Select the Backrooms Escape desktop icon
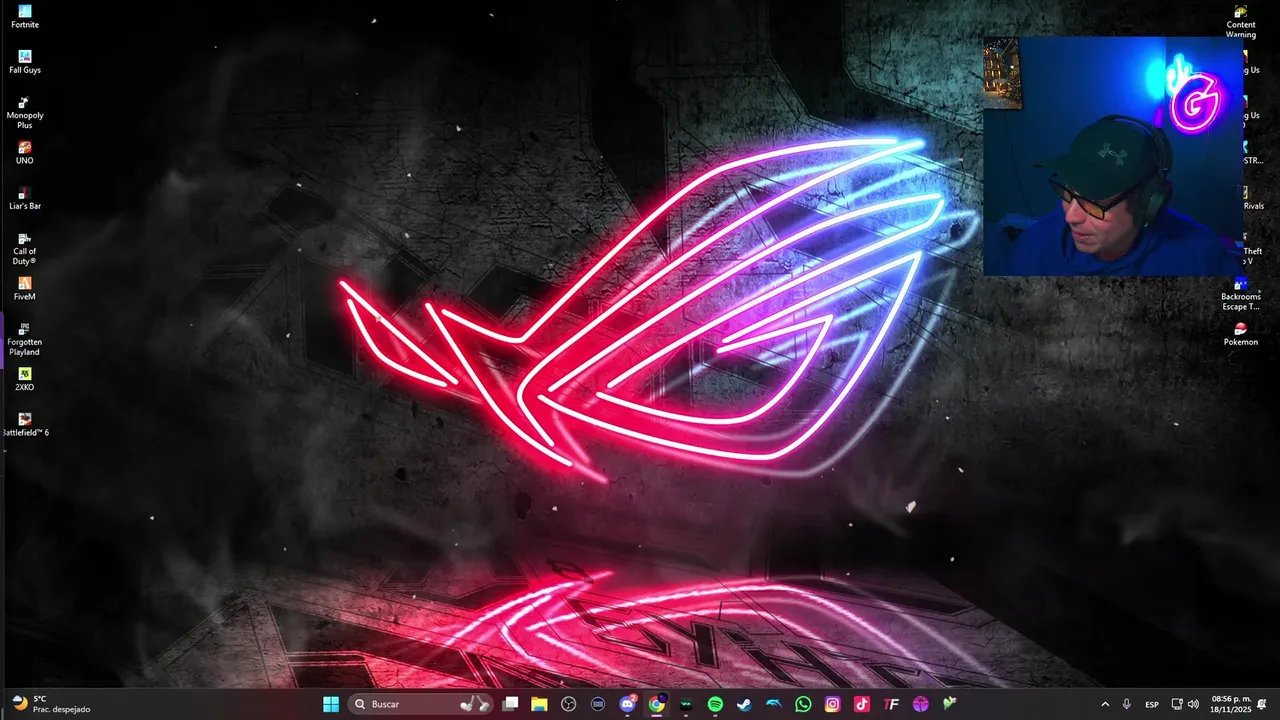1280x720 pixels. tap(1241, 294)
